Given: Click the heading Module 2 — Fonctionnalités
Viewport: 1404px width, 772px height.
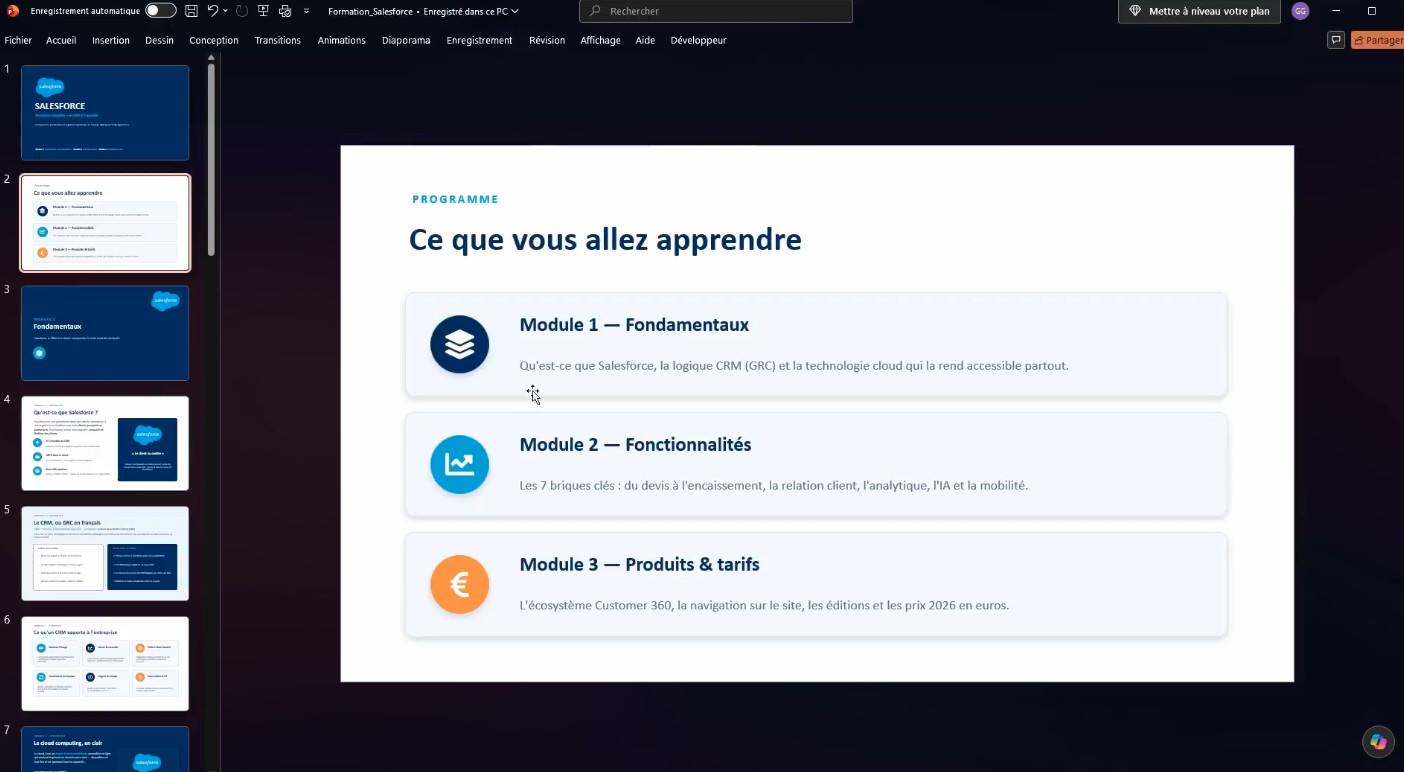Looking at the screenshot, I should click(635, 445).
